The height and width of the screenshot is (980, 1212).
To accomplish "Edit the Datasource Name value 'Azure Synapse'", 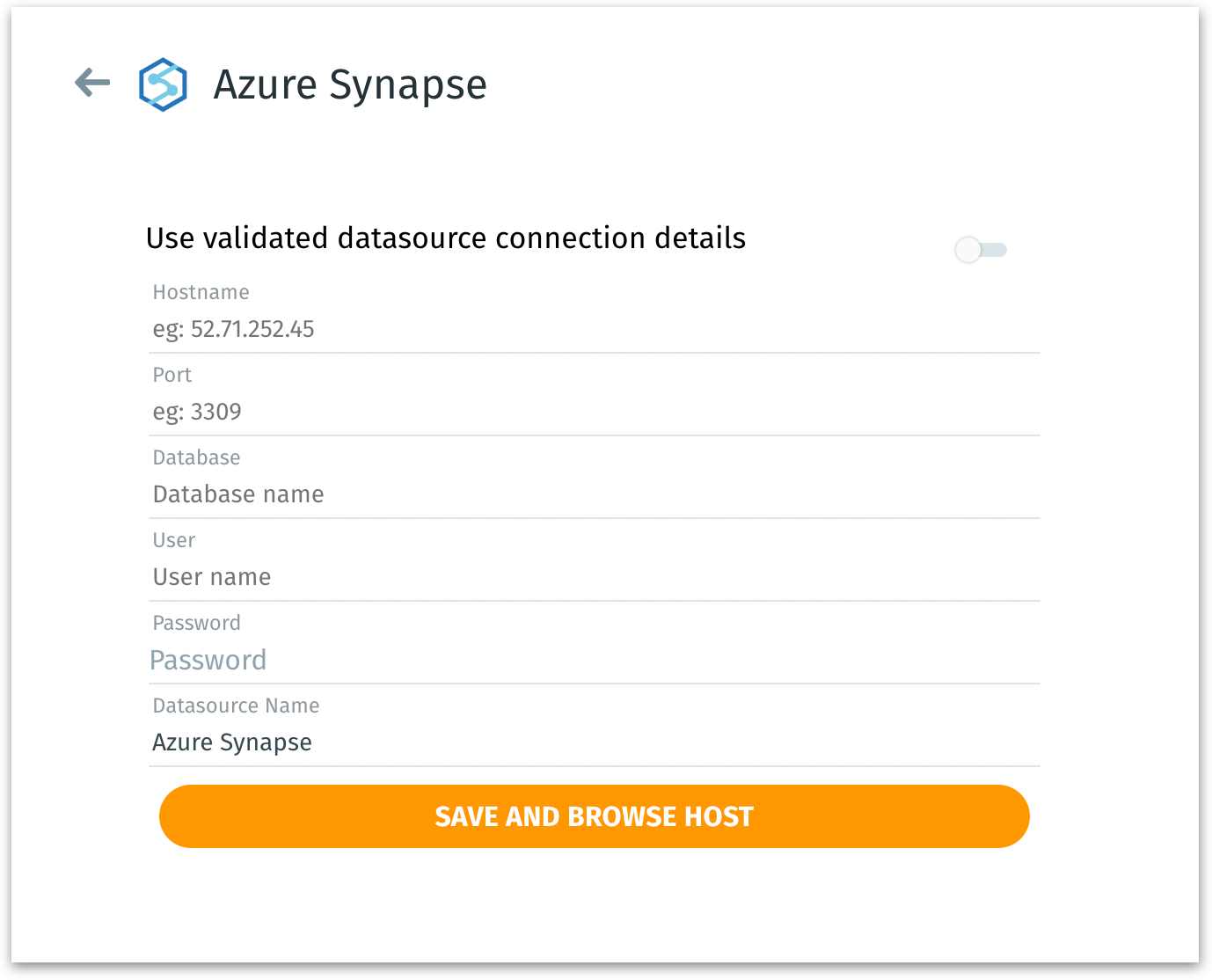I will tap(594, 743).
